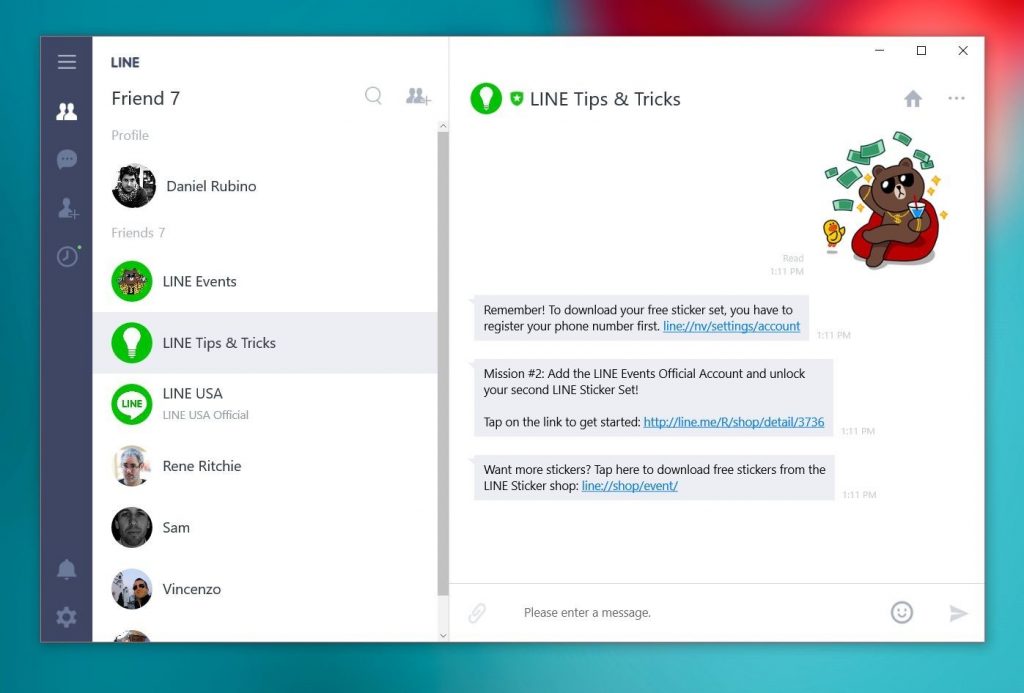Send the message with the arrow icon
The image size is (1024, 693).
click(958, 613)
